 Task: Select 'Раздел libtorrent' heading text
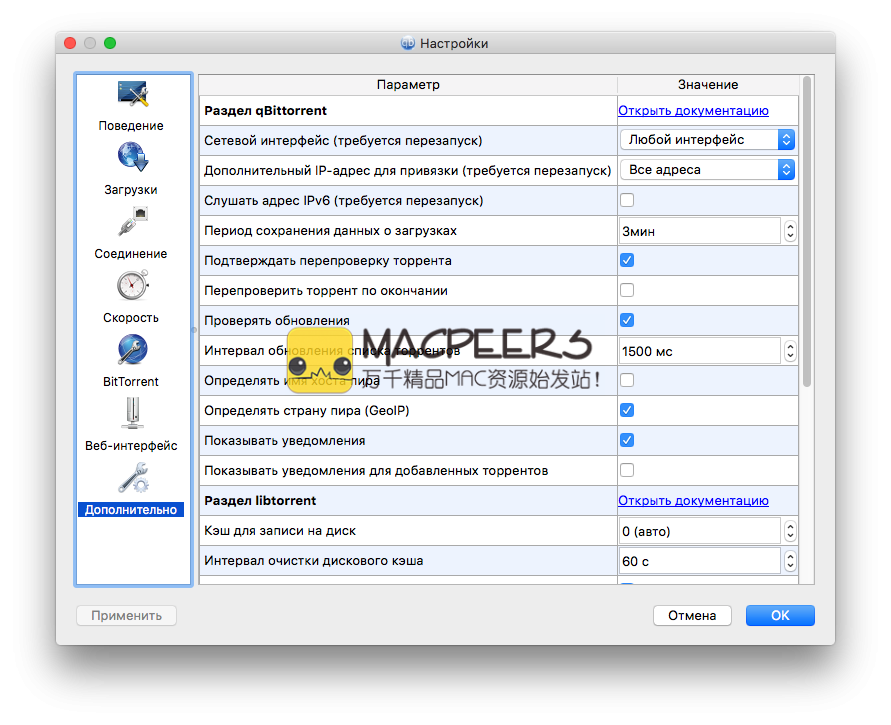point(260,501)
